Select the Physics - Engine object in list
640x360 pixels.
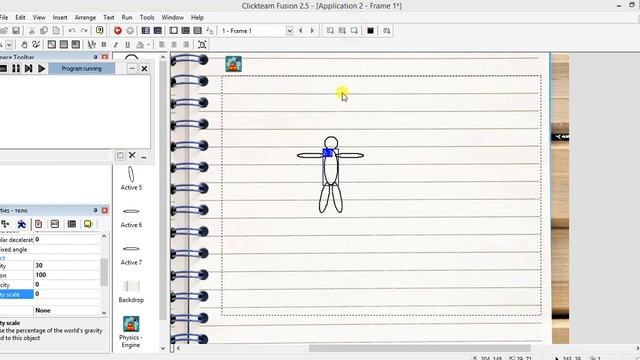point(131,332)
